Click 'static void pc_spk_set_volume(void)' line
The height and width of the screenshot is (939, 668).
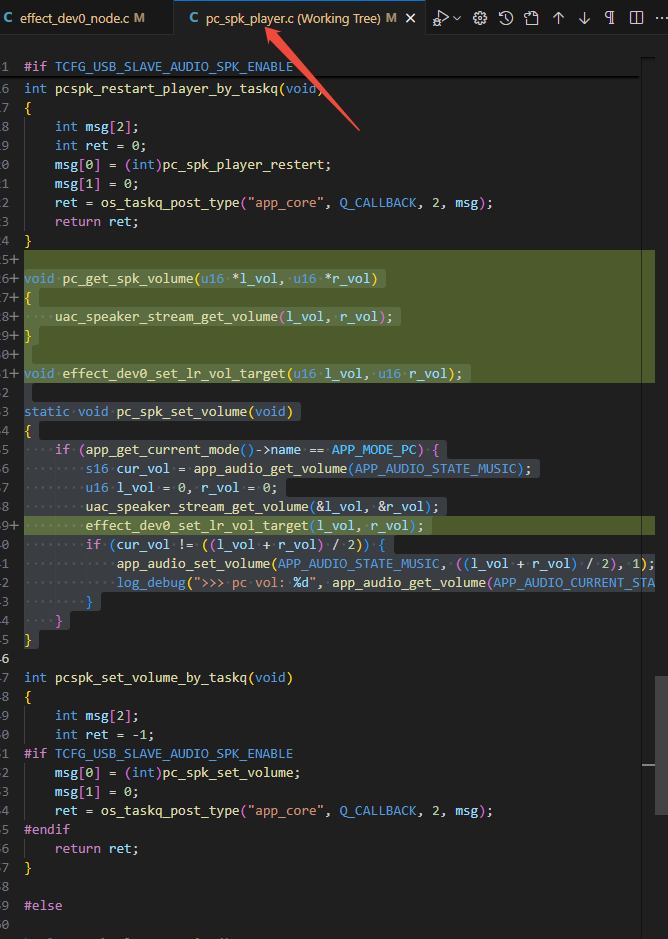(158, 411)
